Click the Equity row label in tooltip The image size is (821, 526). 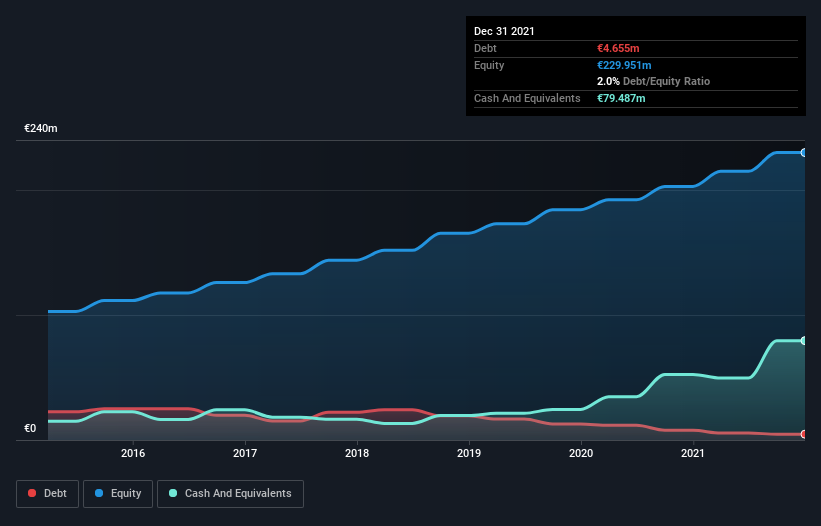pos(489,65)
